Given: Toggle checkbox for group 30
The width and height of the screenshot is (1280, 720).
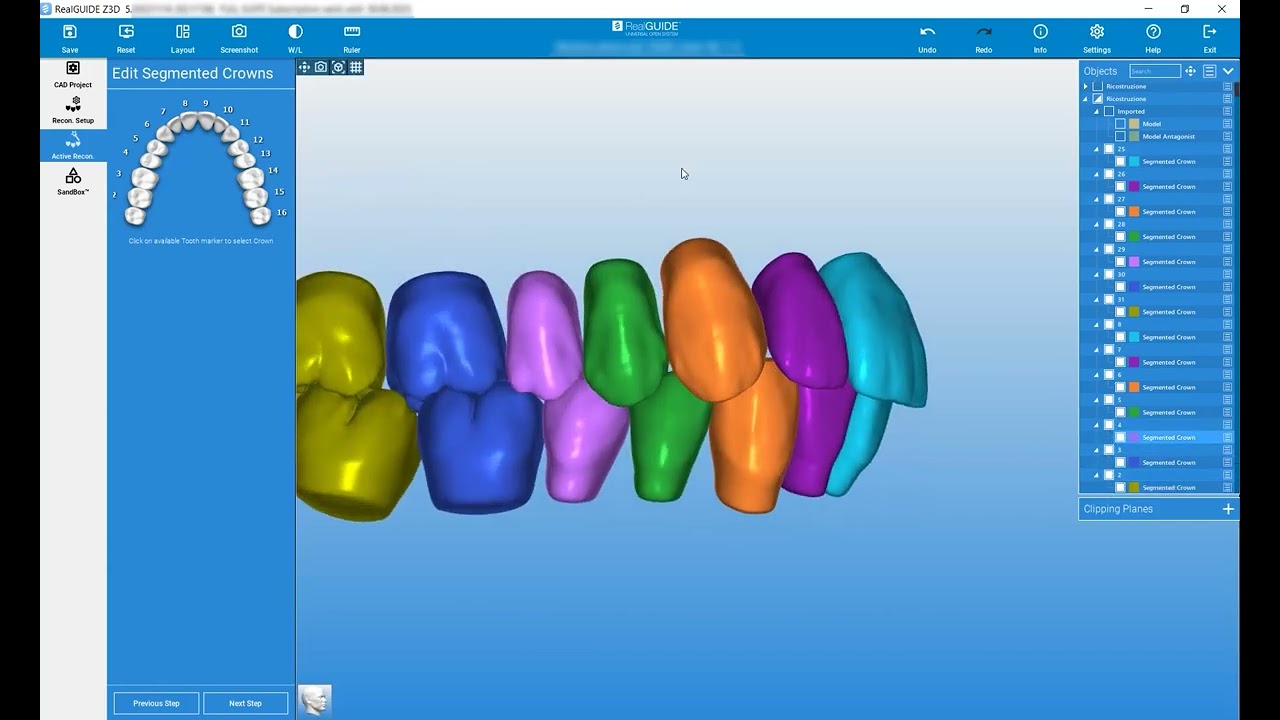Looking at the screenshot, I should tap(1109, 274).
